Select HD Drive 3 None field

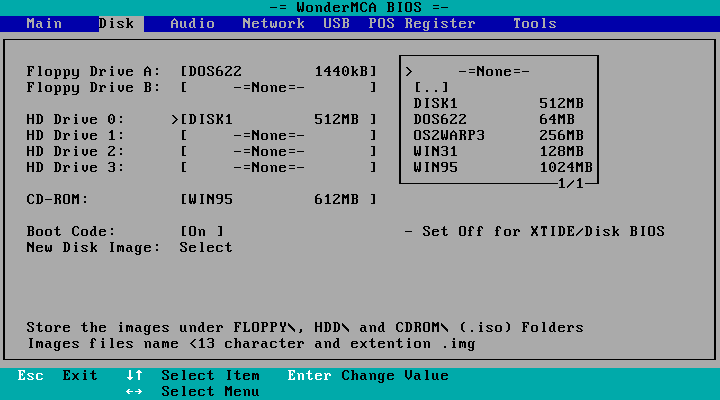point(278,168)
